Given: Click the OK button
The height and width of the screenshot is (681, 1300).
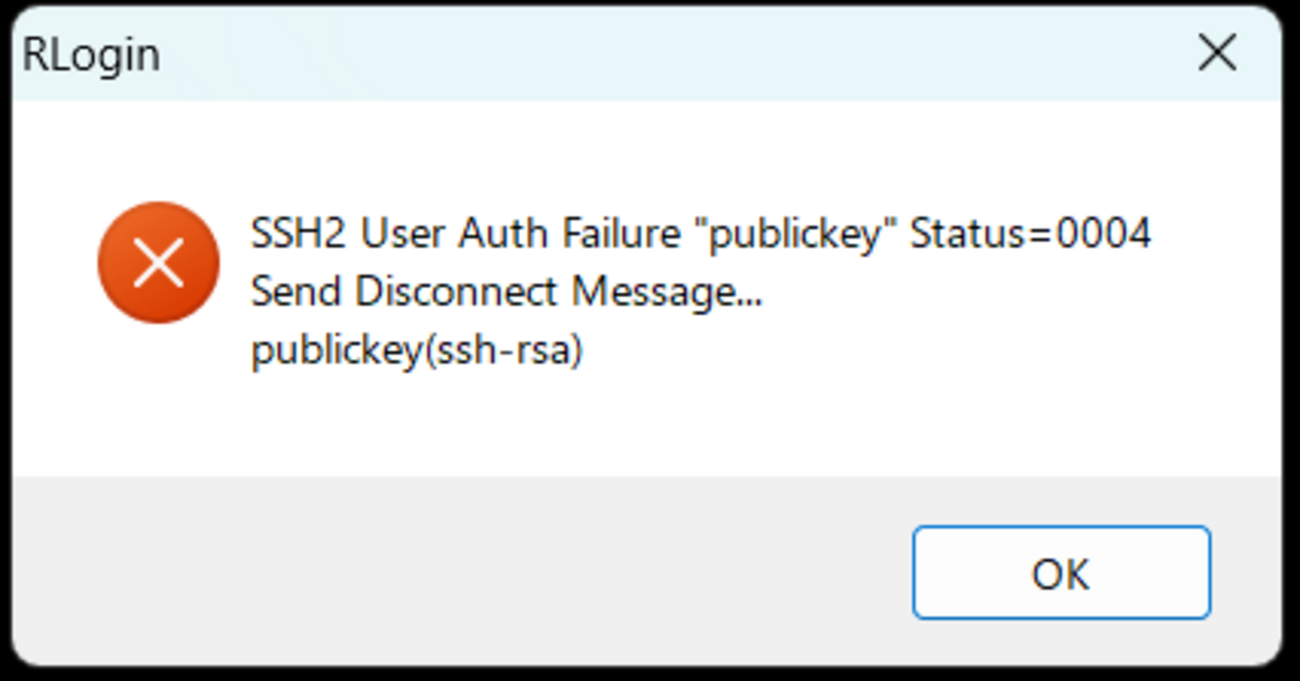Looking at the screenshot, I should coord(1061,573).
